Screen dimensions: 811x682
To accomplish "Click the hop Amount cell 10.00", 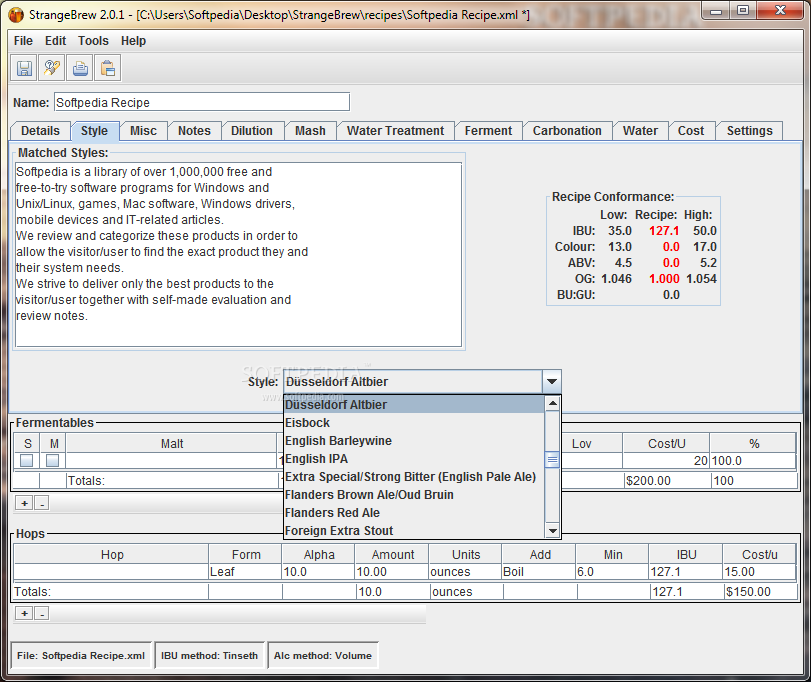I will [392, 572].
